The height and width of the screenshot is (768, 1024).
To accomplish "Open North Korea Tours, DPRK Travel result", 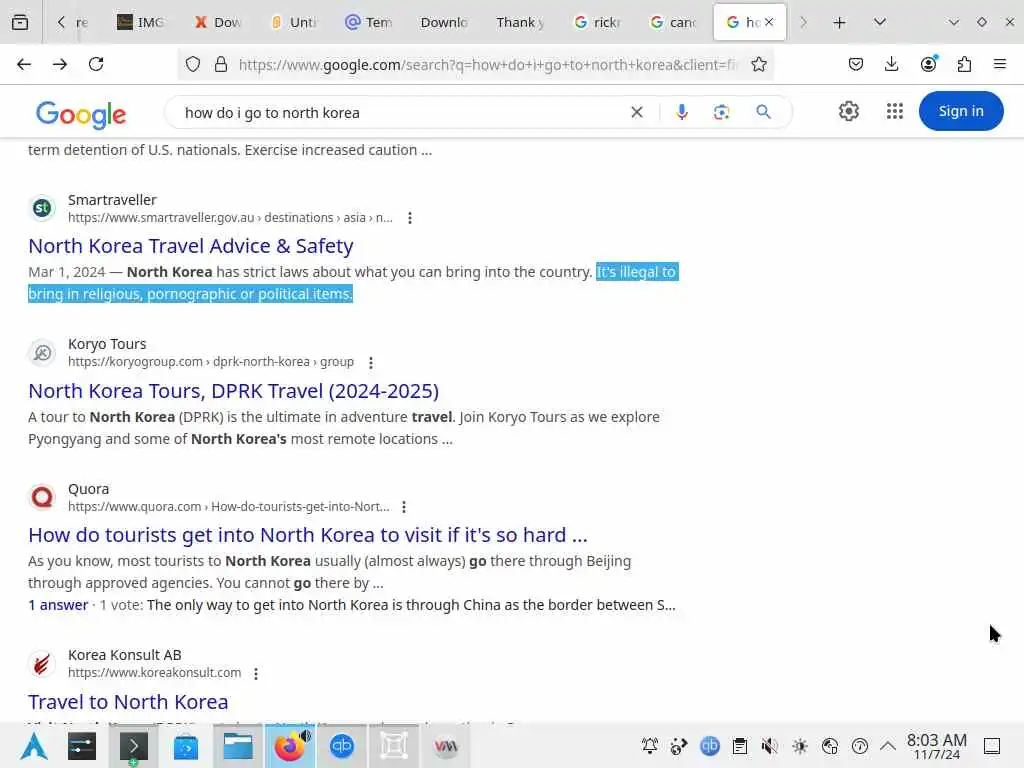I will 234,391.
